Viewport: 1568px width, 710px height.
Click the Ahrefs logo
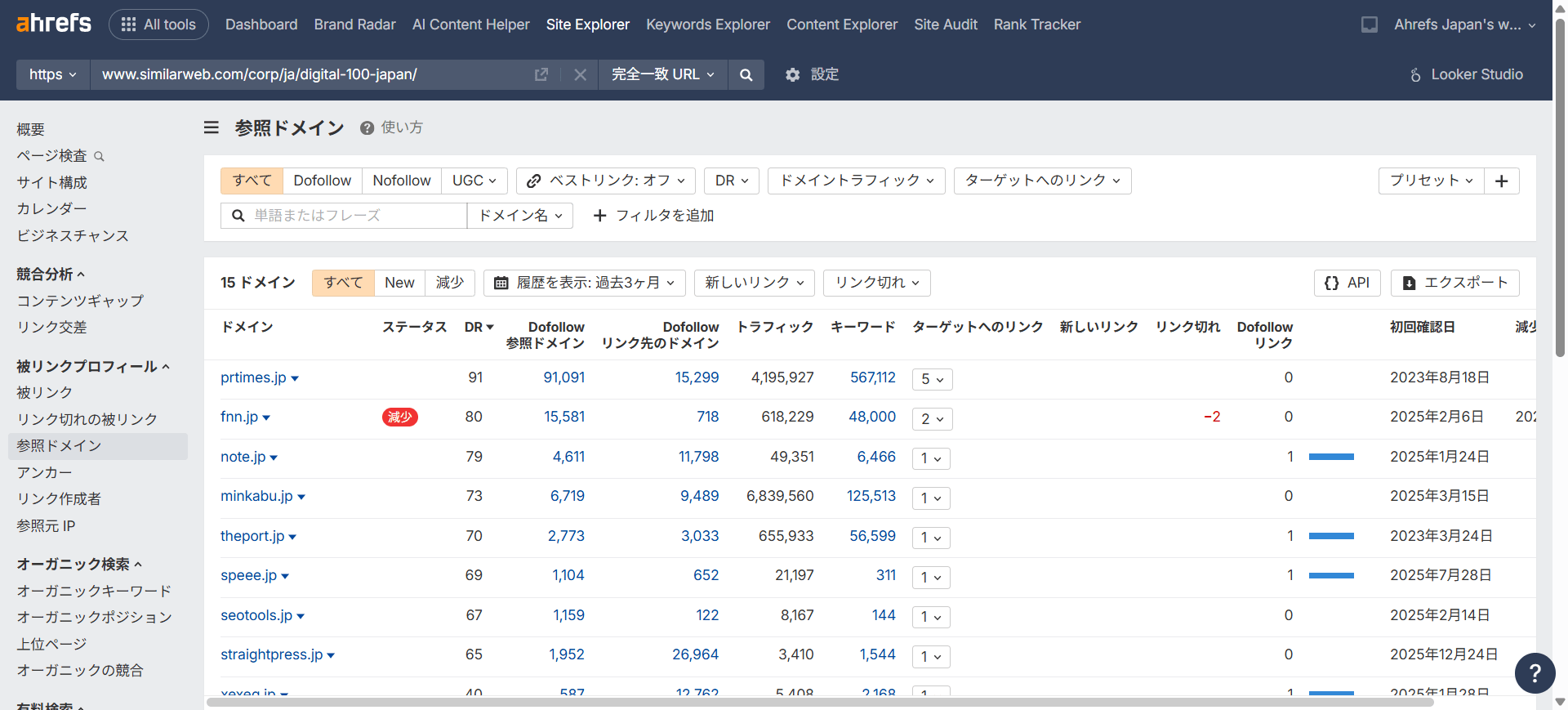pyautogui.click(x=54, y=24)
